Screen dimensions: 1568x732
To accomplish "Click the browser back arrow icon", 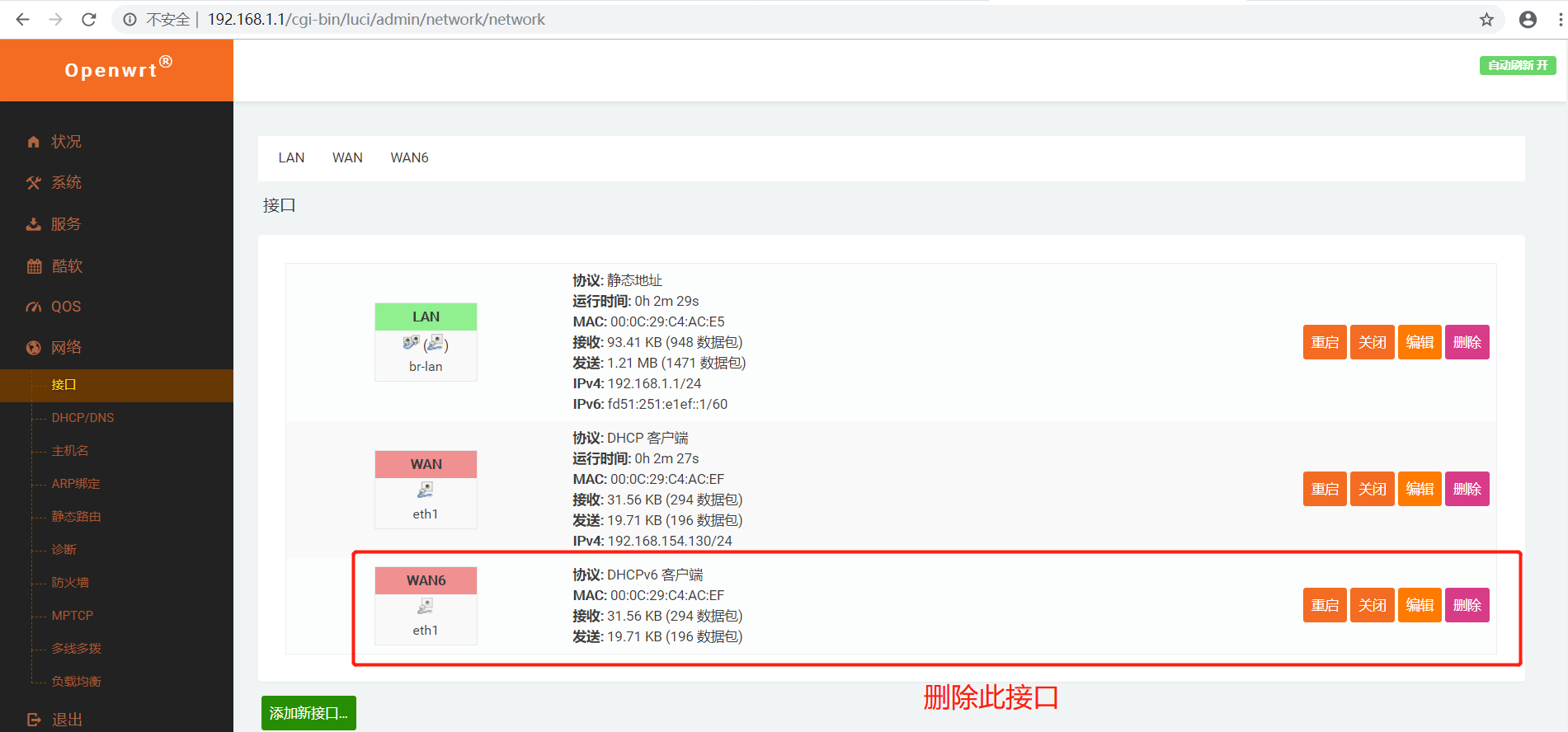I will 22,19.
